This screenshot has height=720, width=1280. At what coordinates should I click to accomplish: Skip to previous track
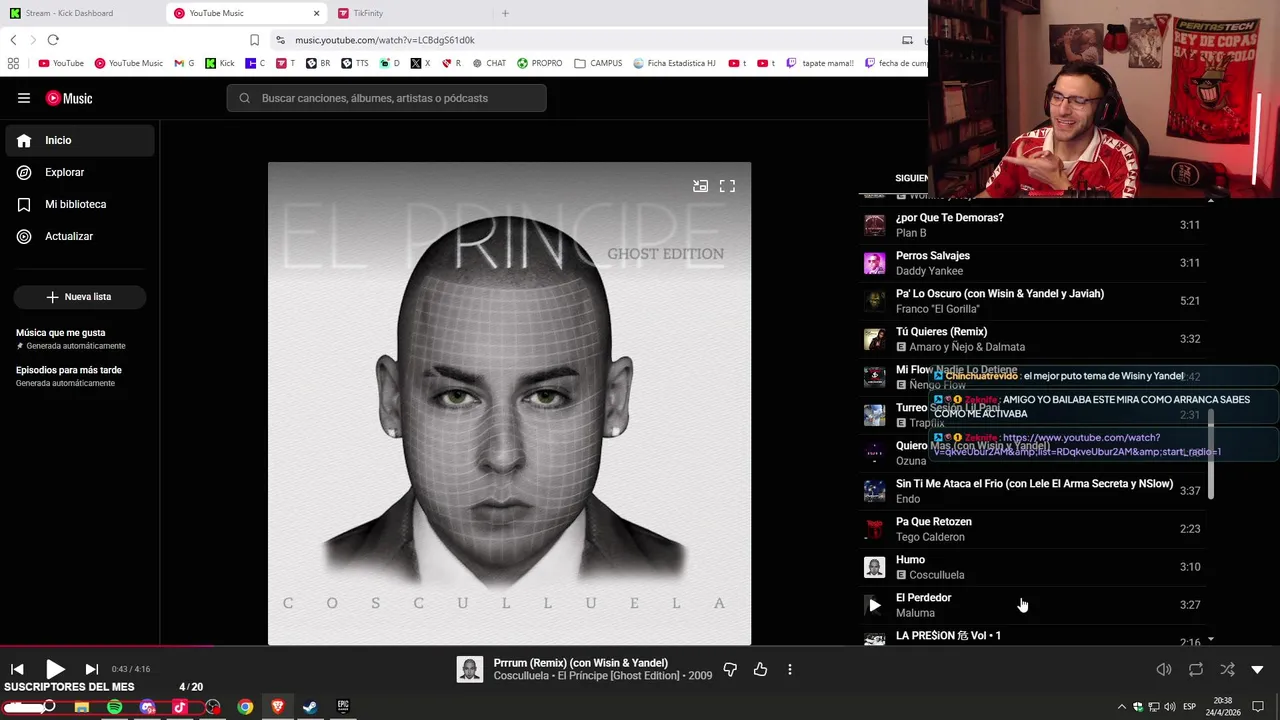pyautogui.click(x=17, y=669)
